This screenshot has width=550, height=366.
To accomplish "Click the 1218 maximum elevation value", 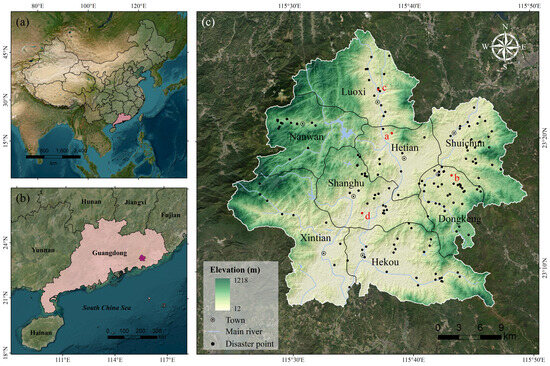I will pos(241,280).
